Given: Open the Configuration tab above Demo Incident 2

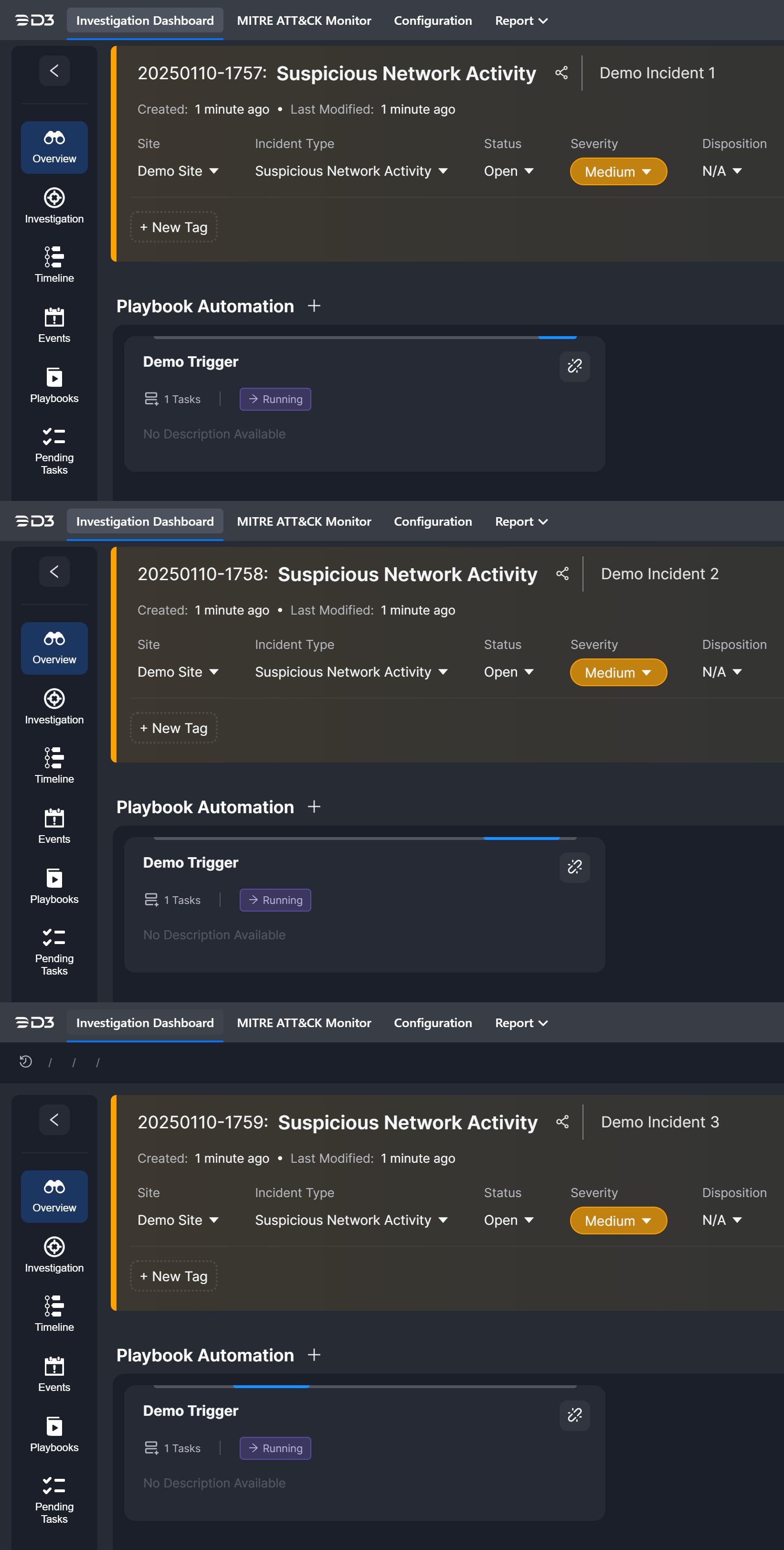Looking at the screenshot, I should click(x=433, y=522).
